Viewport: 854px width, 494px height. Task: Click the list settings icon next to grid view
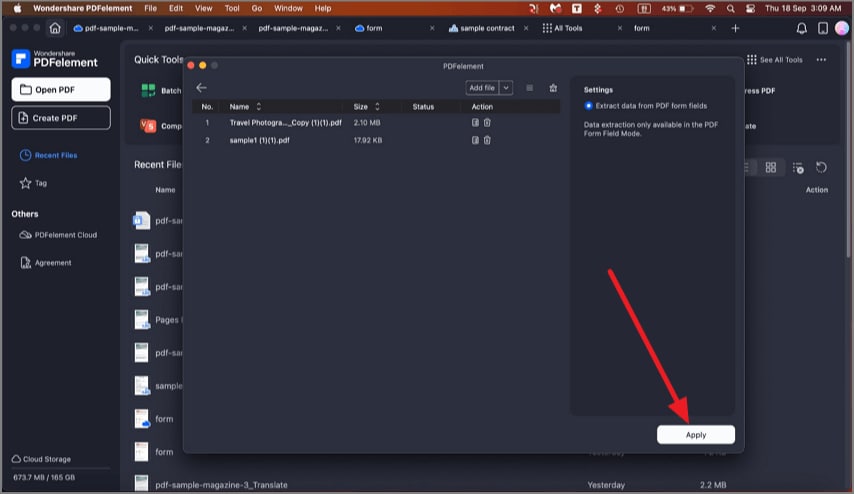(x=798, y=168)
